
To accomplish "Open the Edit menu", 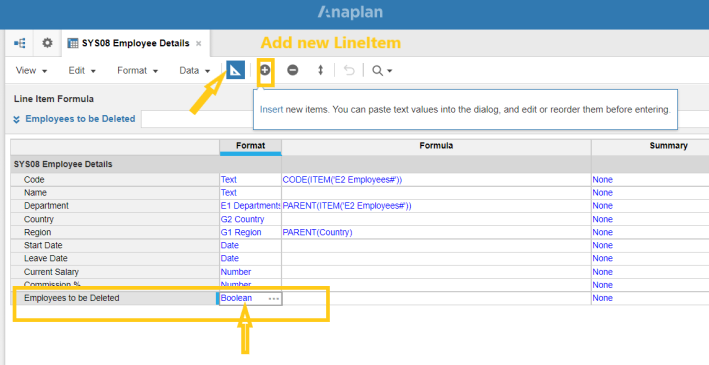I will point(82,71).
